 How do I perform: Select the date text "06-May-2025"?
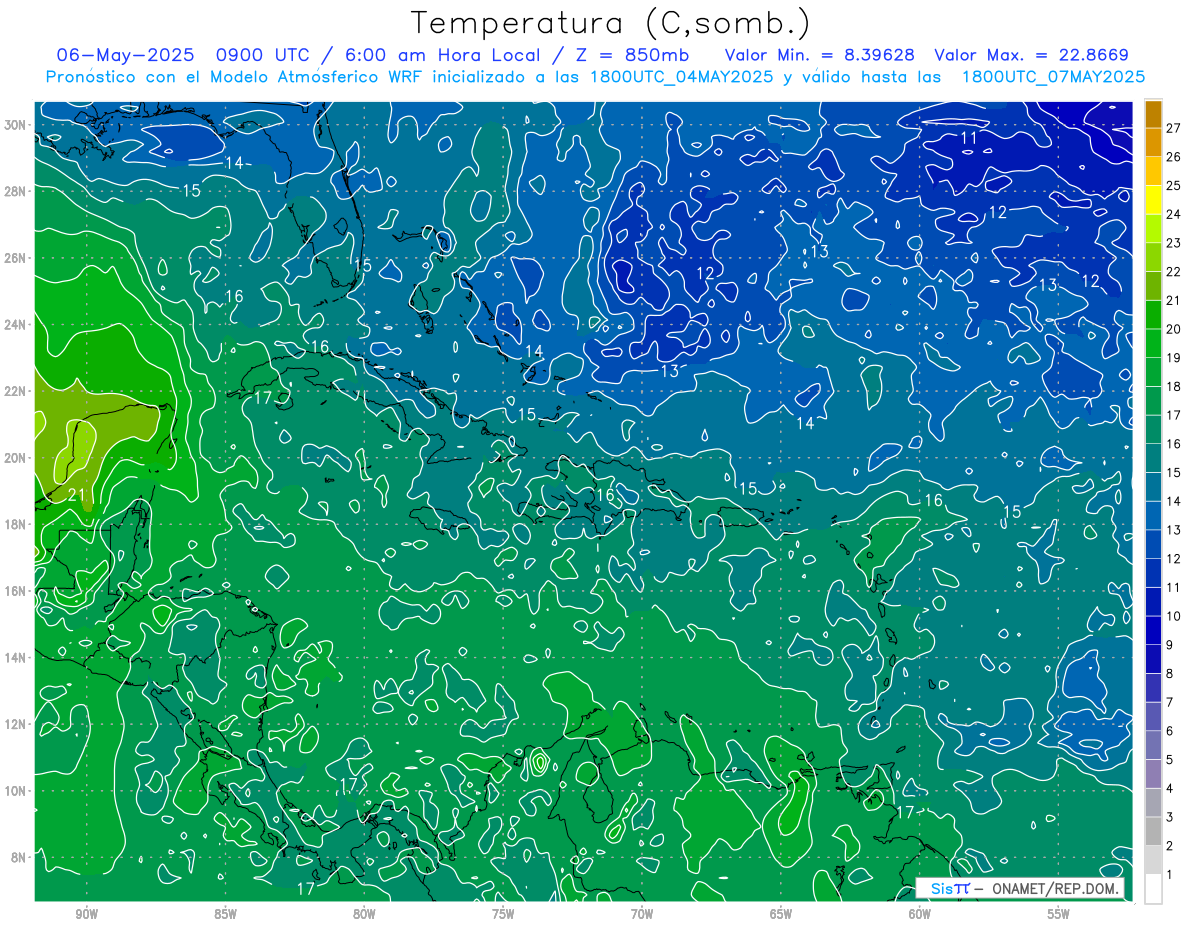(124, 55)
